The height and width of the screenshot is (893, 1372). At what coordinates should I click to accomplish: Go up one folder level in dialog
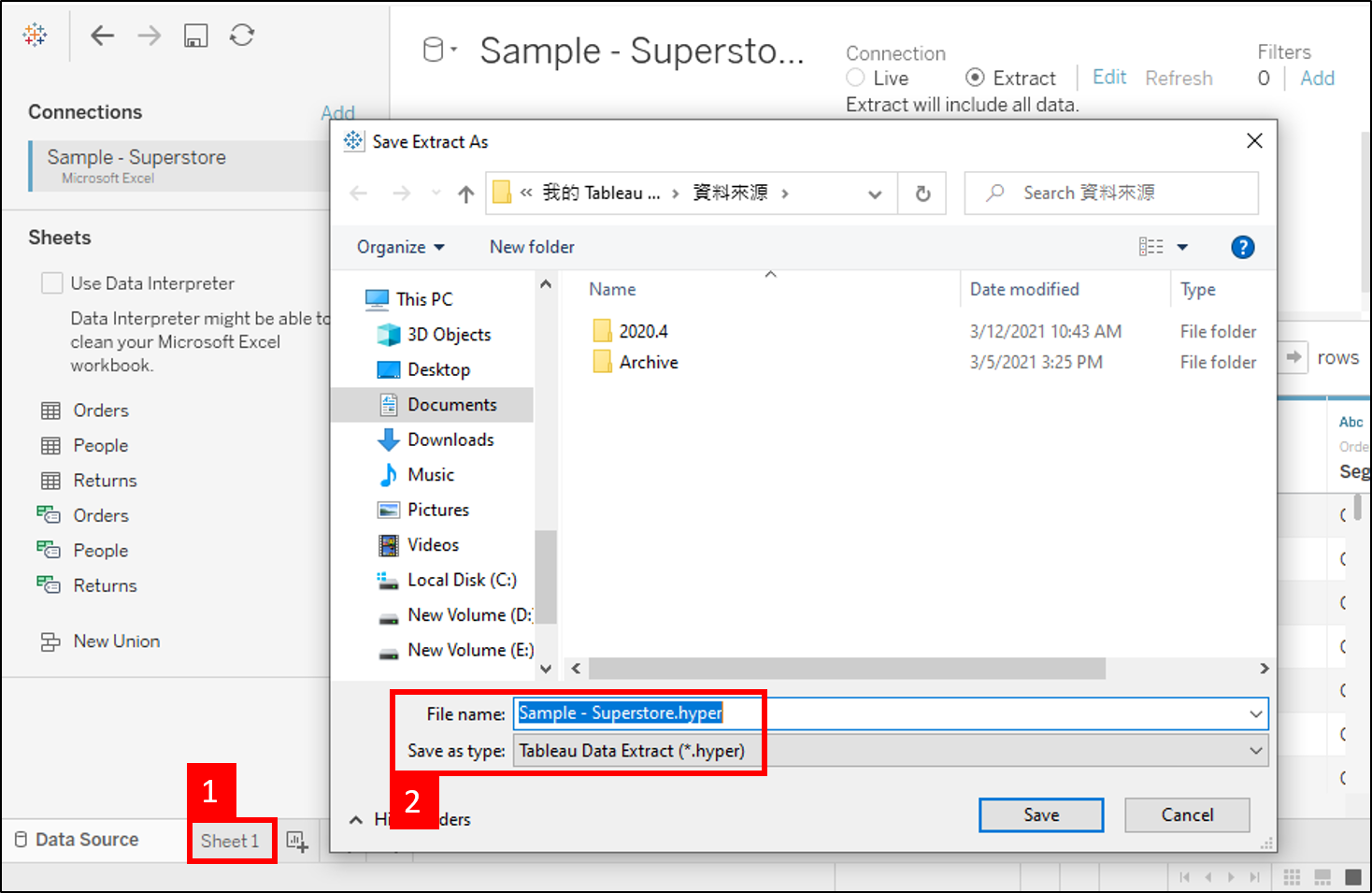pos(466,194)
